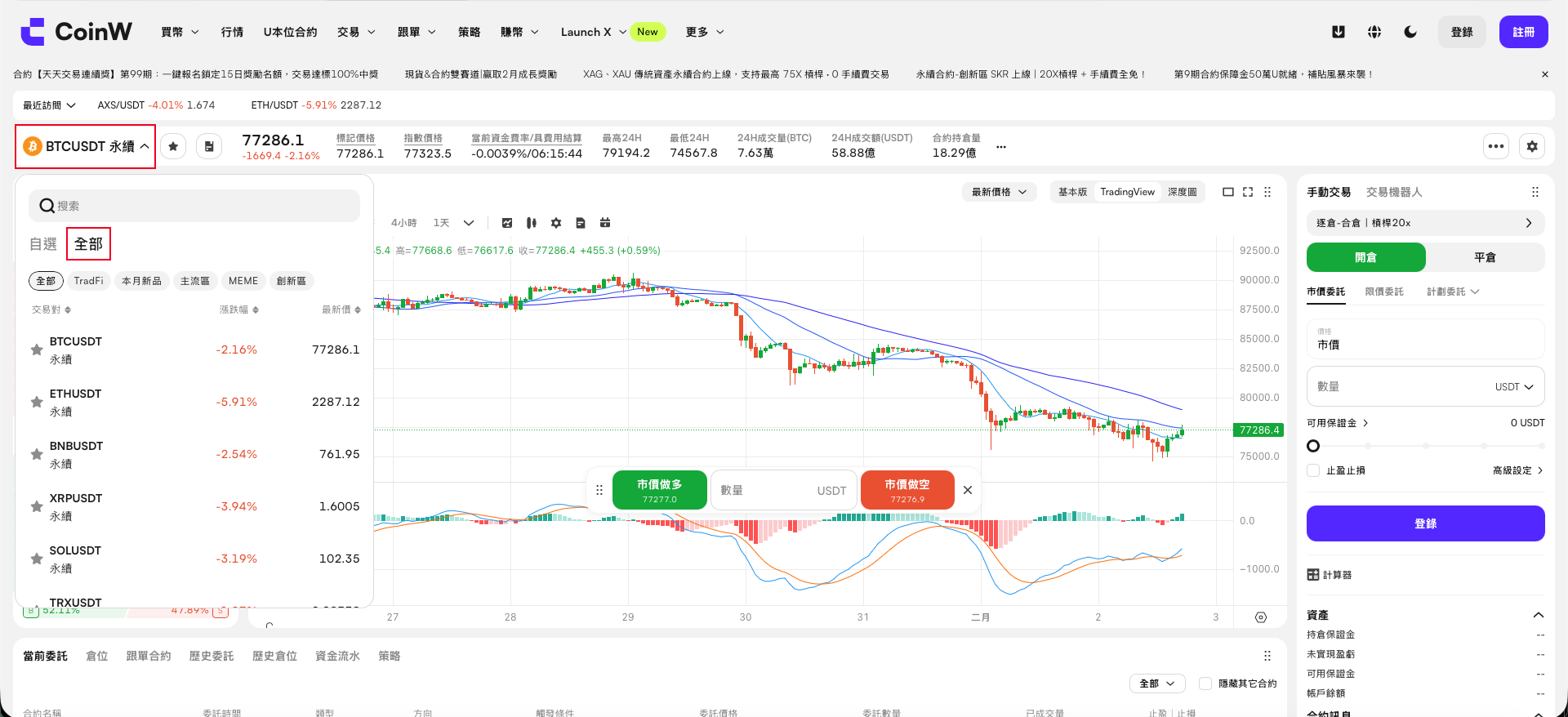Open the 行情 markets menu item
1568x717 pixels.
coord(232,32)
